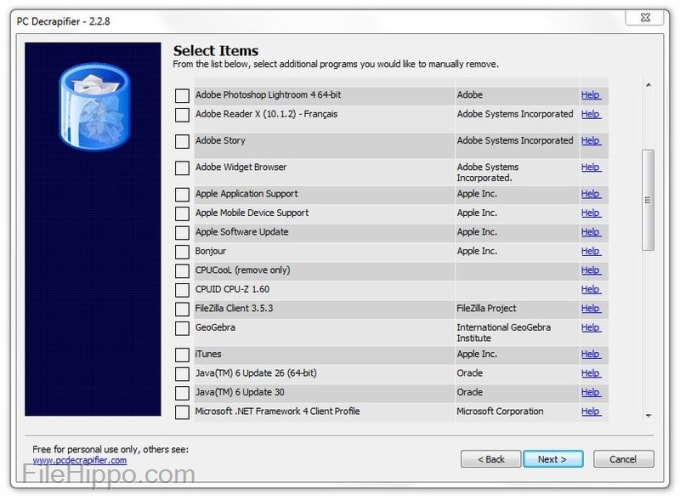
Task: Click the recycle bin icon in the sidebar
Action: 93,105
